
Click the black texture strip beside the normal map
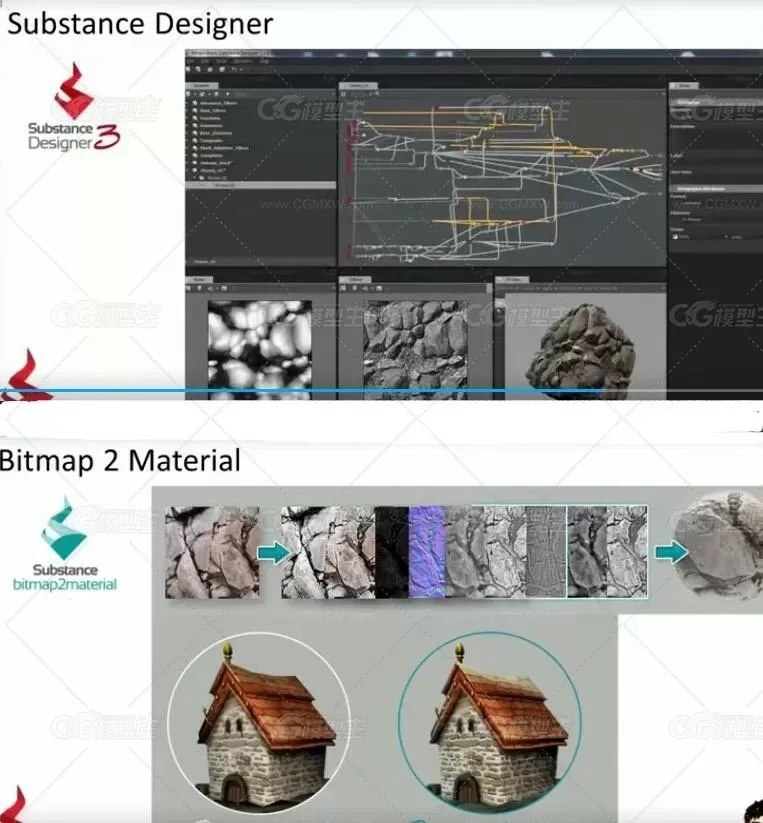[x=391, y=552]
